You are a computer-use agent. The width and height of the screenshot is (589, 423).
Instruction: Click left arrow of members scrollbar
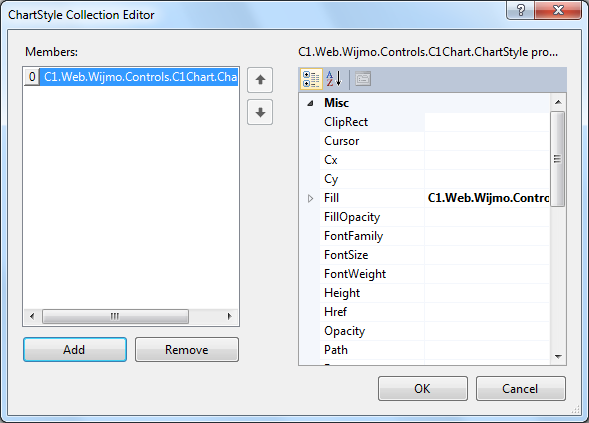point(32,316)
